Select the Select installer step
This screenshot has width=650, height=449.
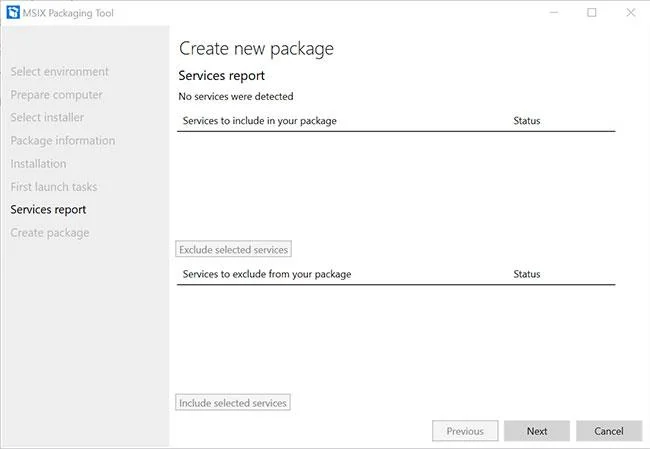point(47,117)
